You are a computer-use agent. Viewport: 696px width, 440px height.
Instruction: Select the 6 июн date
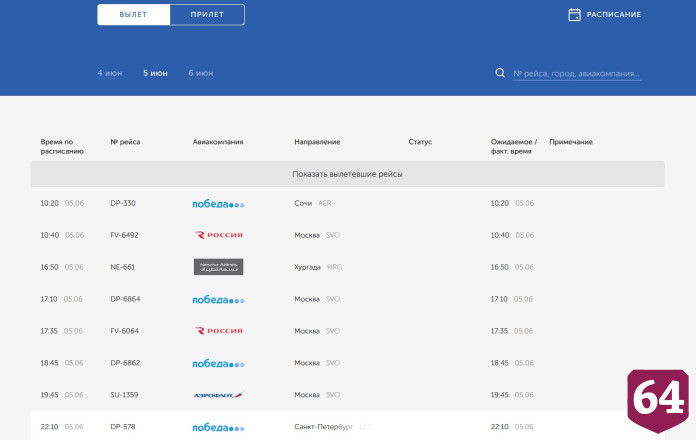[x=201, y=73]
